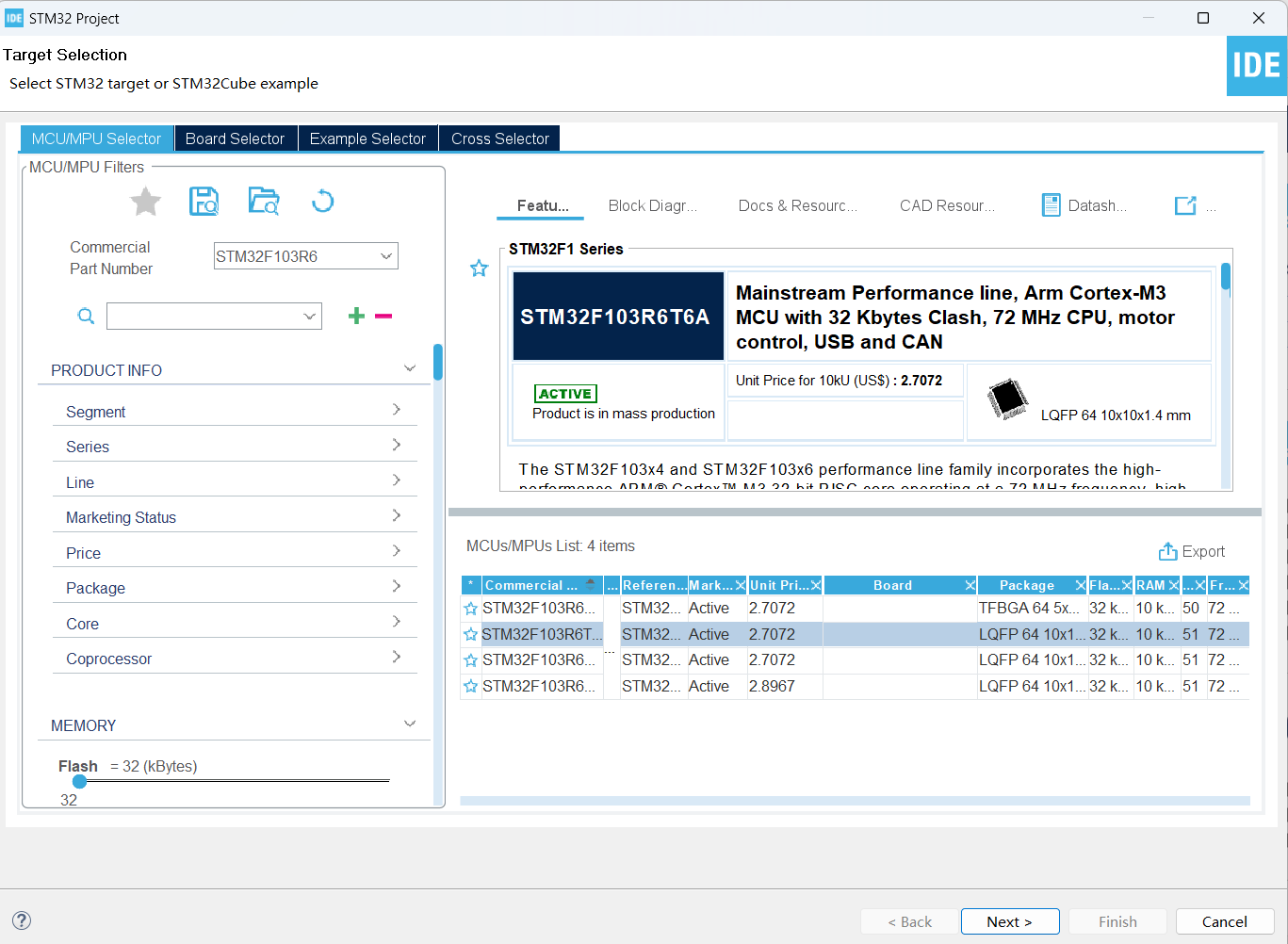Open the external link icon after Datasheet

coord(1185,205)
